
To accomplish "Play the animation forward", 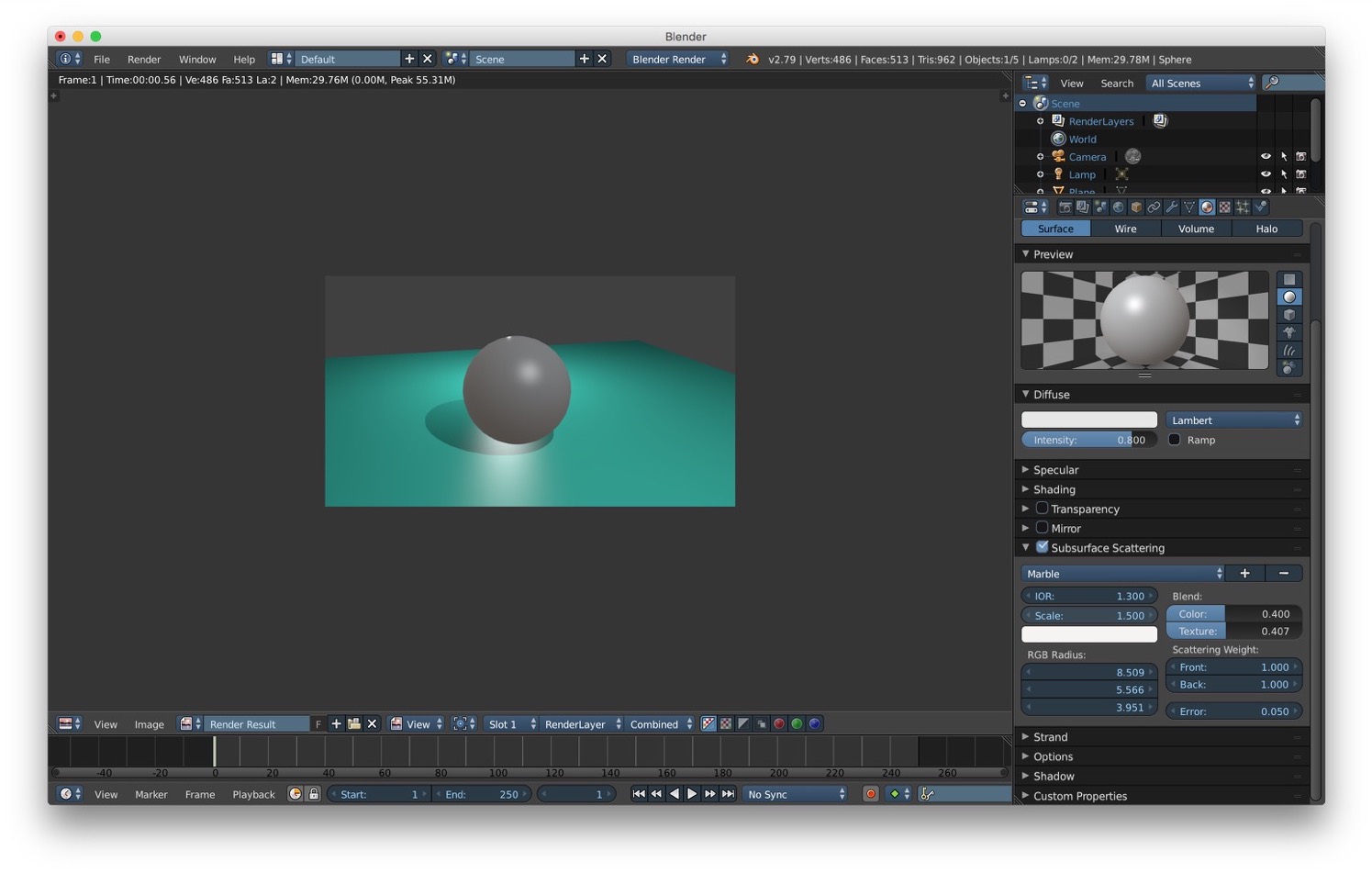I will pos(692,794).
